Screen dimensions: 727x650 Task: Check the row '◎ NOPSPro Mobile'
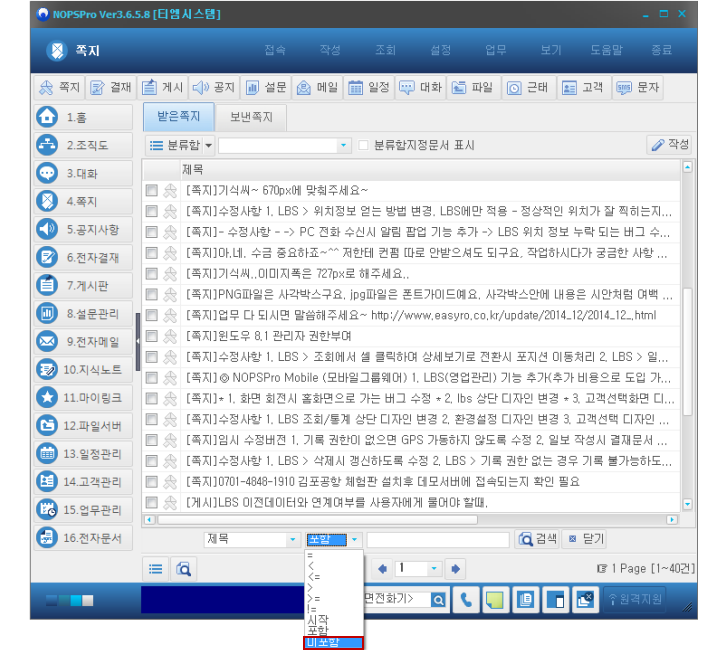point(152,377)
